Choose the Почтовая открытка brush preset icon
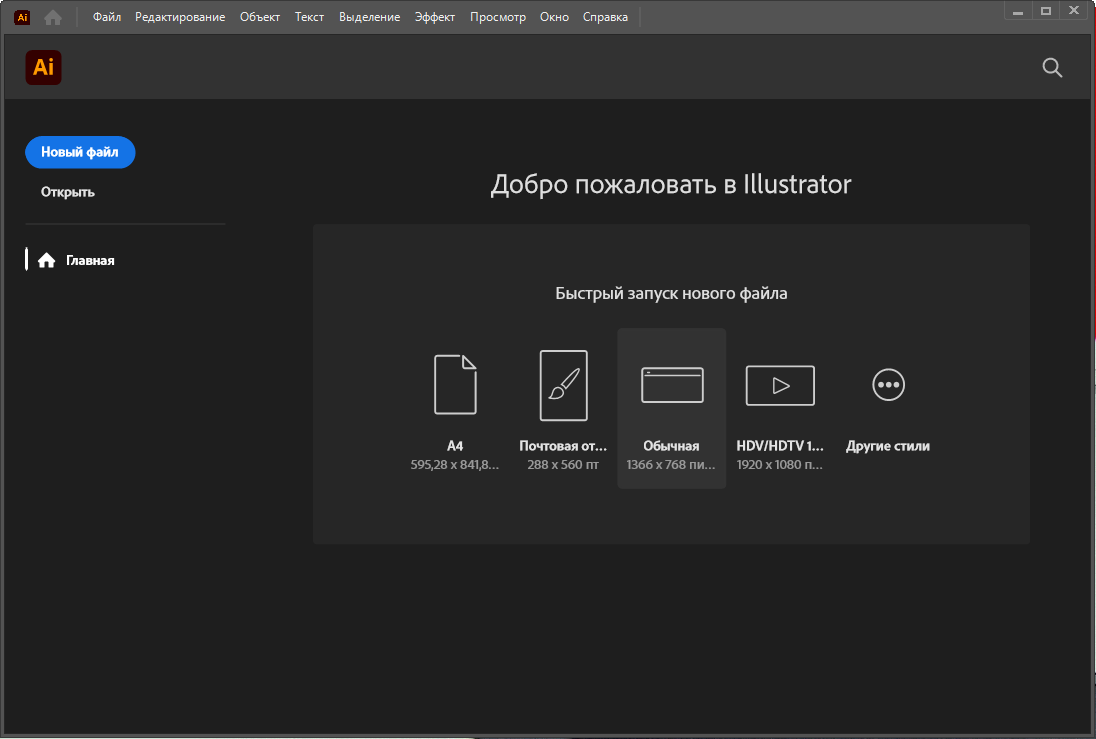1096x739 pixels. coord(563,385)
